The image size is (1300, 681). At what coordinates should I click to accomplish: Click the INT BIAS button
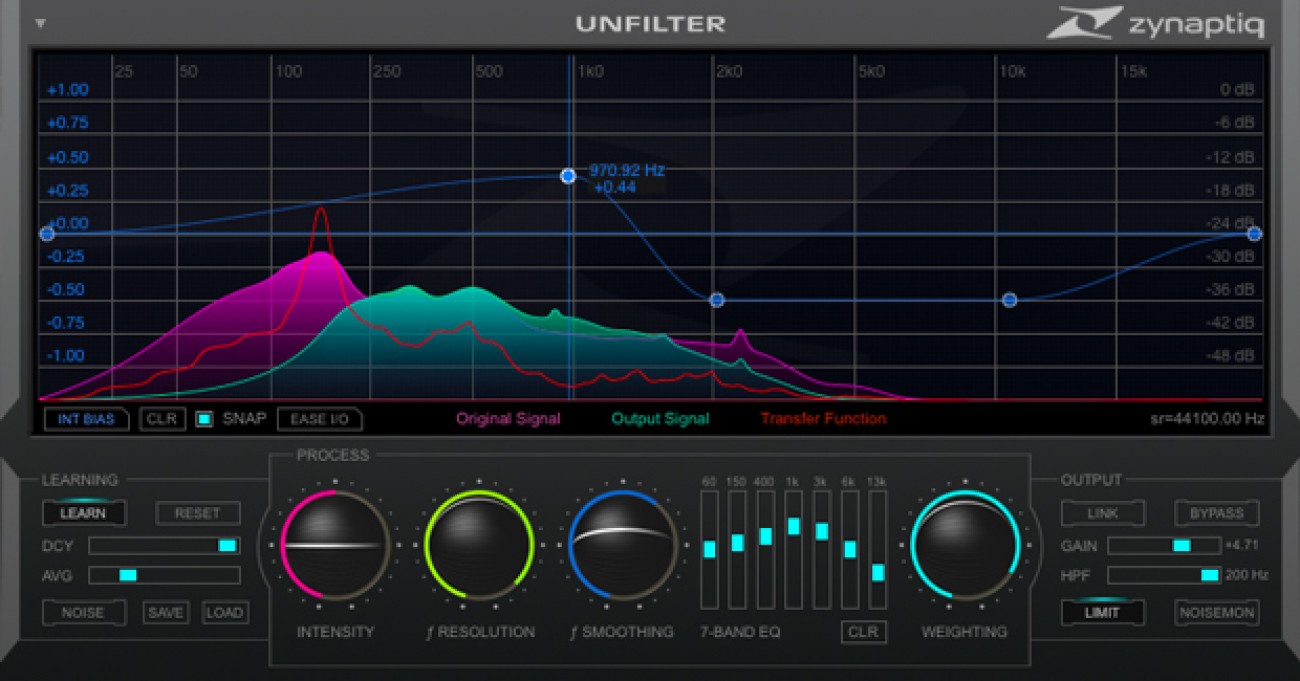84,419
